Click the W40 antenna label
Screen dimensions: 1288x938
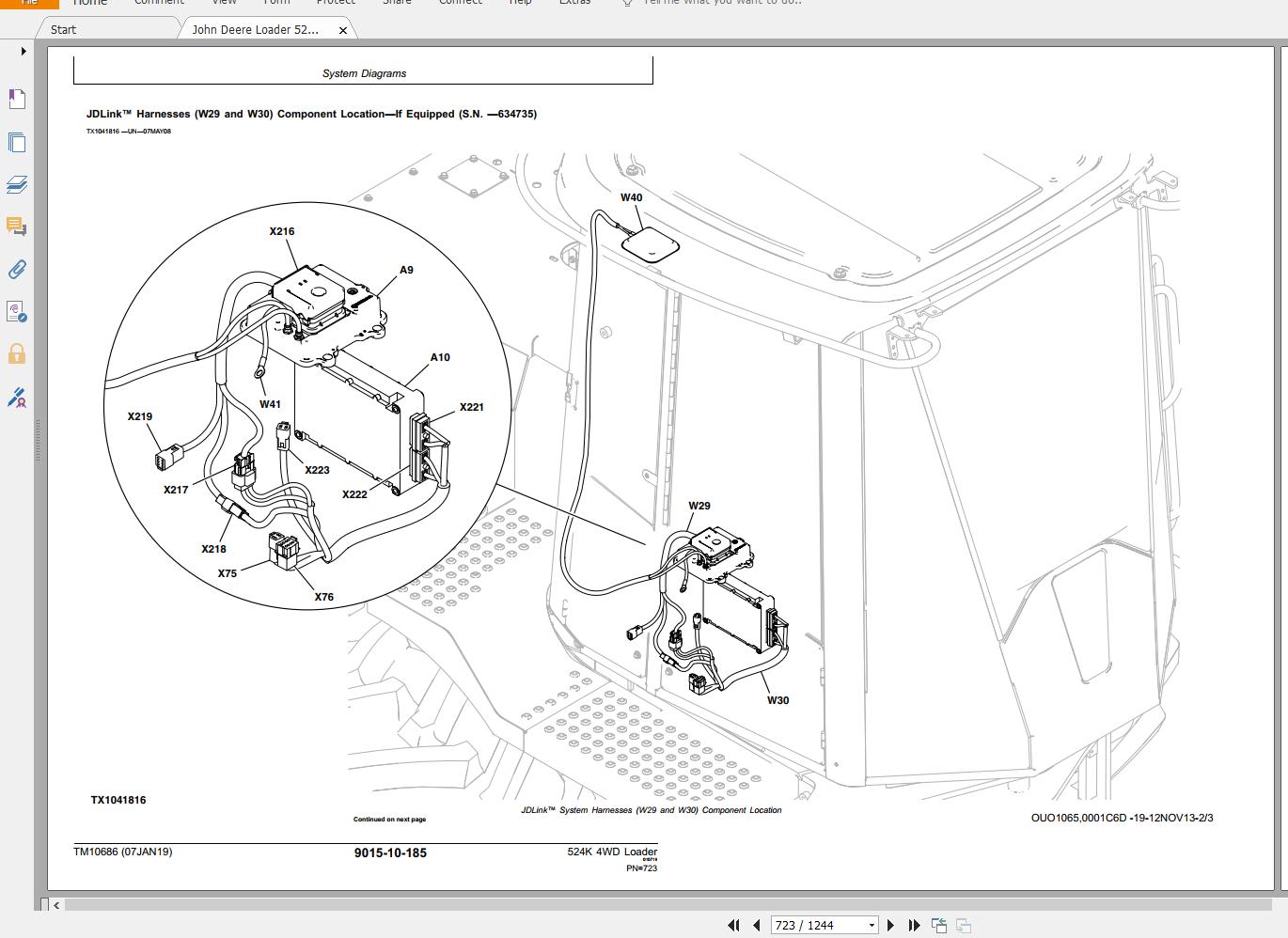[632, 197]
